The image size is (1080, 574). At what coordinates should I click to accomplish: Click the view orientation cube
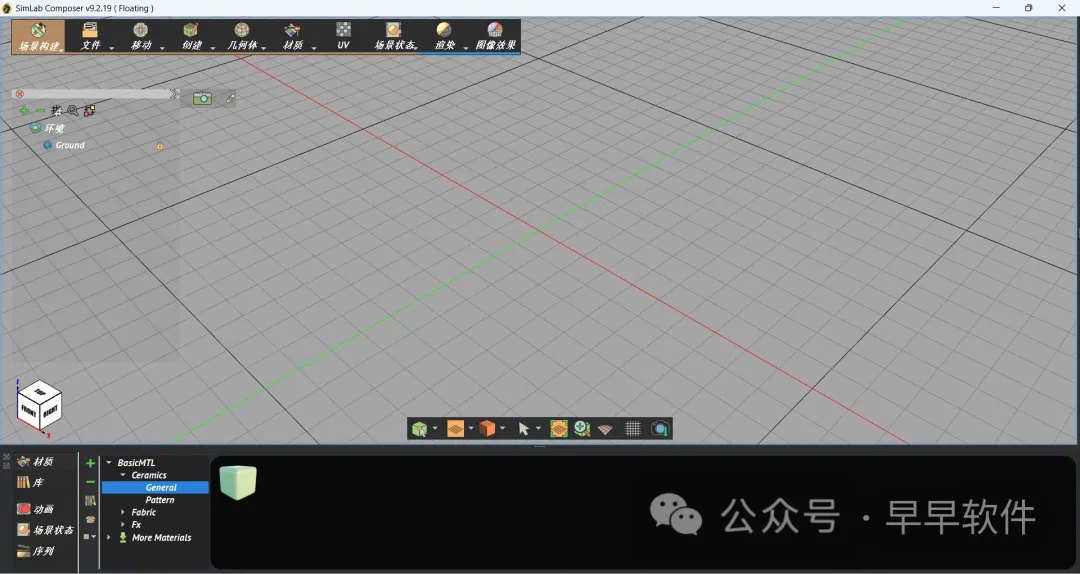pos(39,407)
